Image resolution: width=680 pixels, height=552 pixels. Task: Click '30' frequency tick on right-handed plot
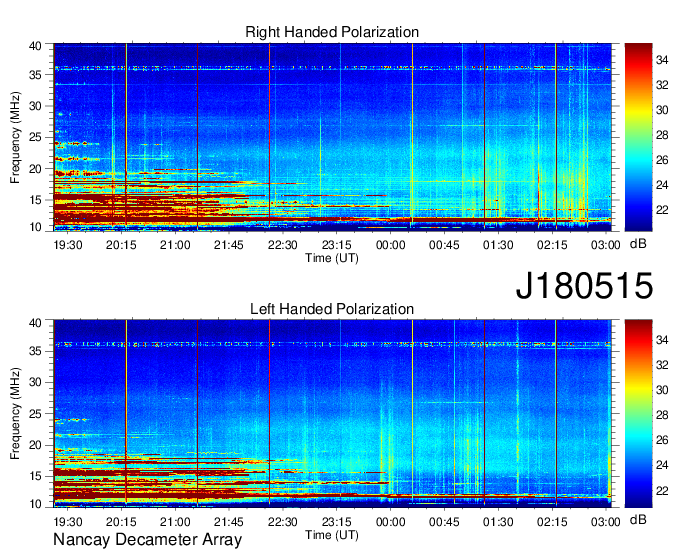coord(35,106)
